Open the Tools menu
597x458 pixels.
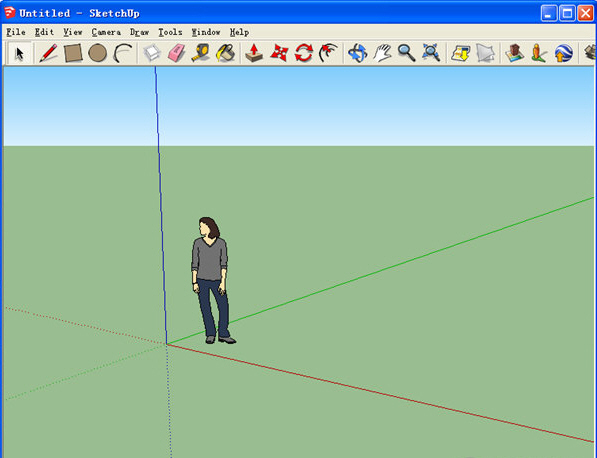[x=170, y=32]
